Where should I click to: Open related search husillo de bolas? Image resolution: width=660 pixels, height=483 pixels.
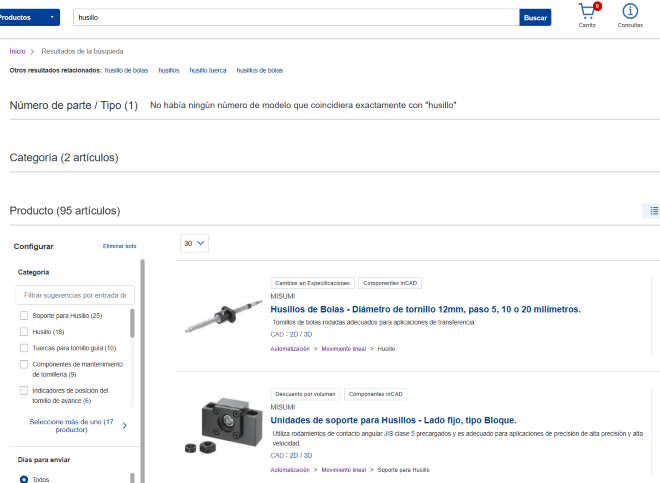pos(126,71)
